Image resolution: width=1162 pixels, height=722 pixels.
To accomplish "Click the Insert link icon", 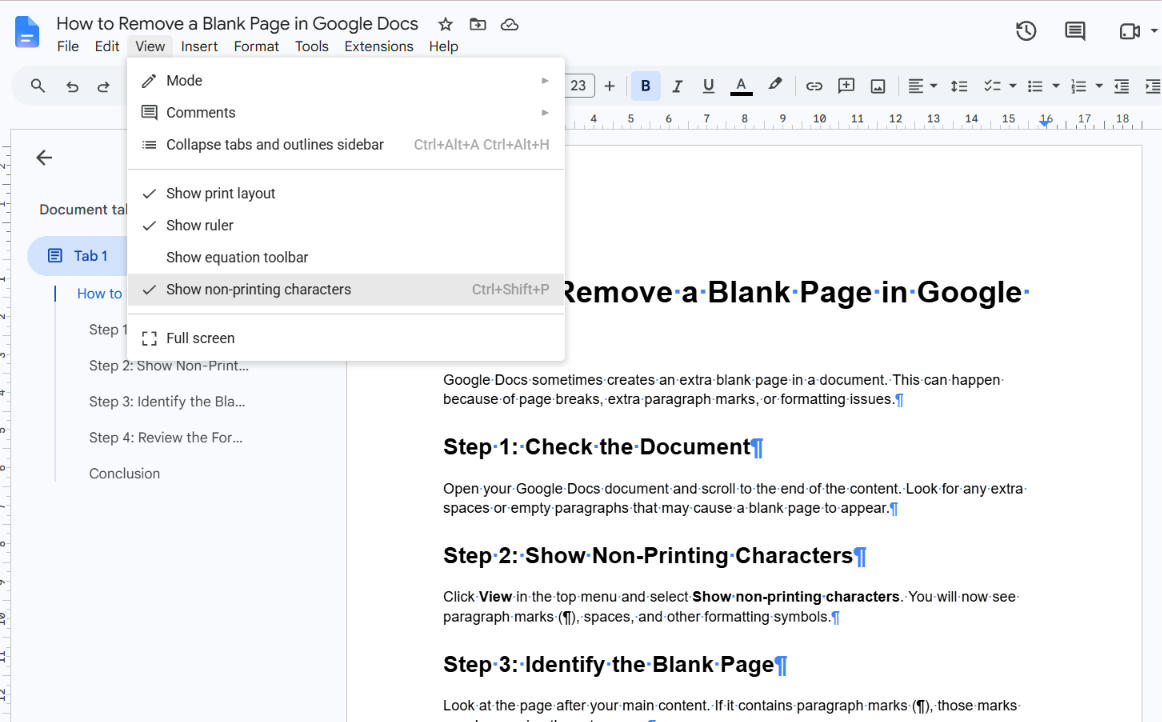I will (814, 86).
